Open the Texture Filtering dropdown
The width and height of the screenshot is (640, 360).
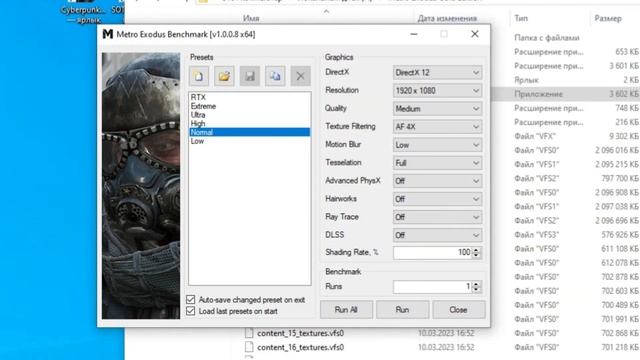tap(437, 127)
